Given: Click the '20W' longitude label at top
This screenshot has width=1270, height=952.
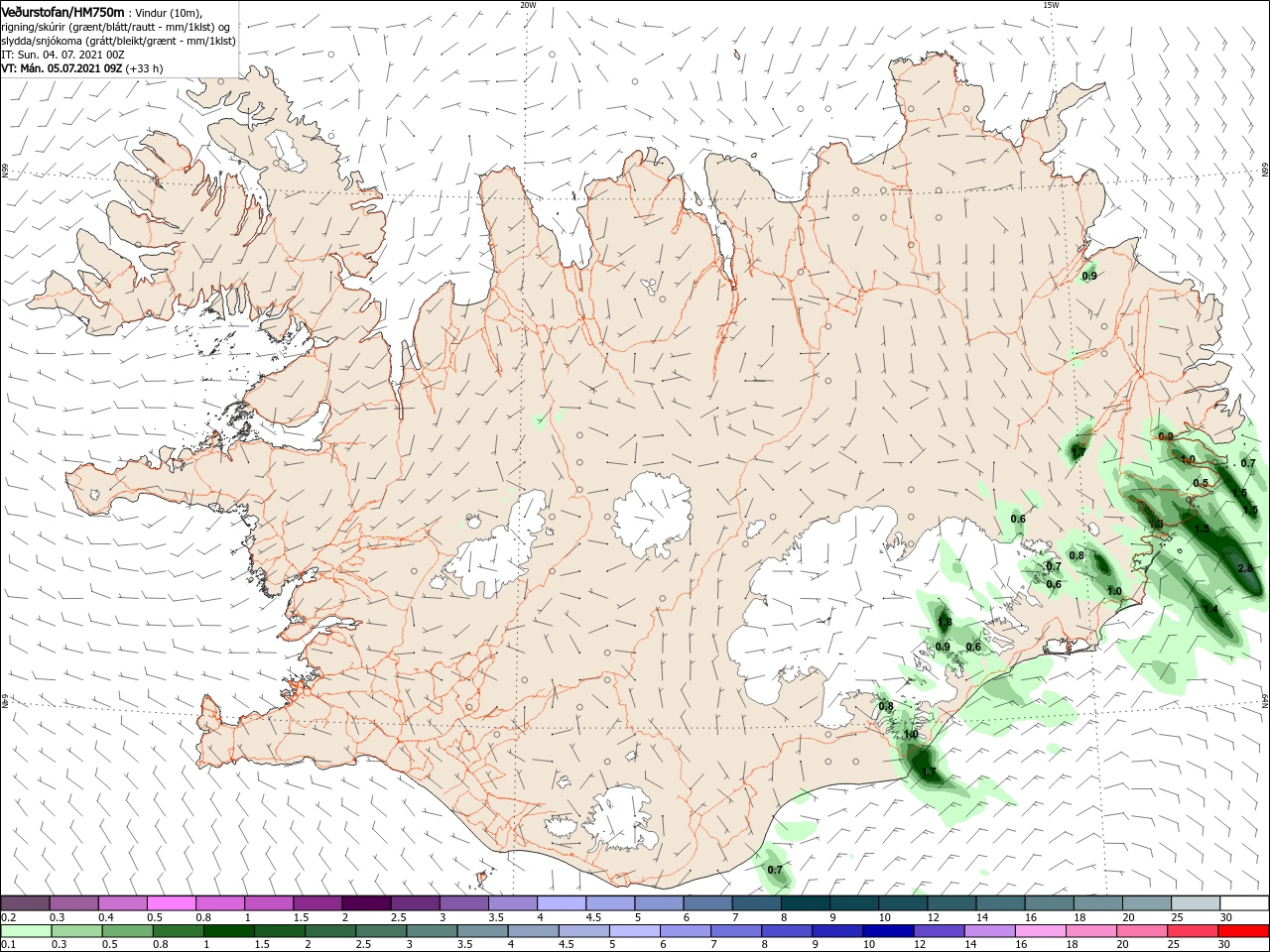Looking at the screenshot, I should coord(528,5).
